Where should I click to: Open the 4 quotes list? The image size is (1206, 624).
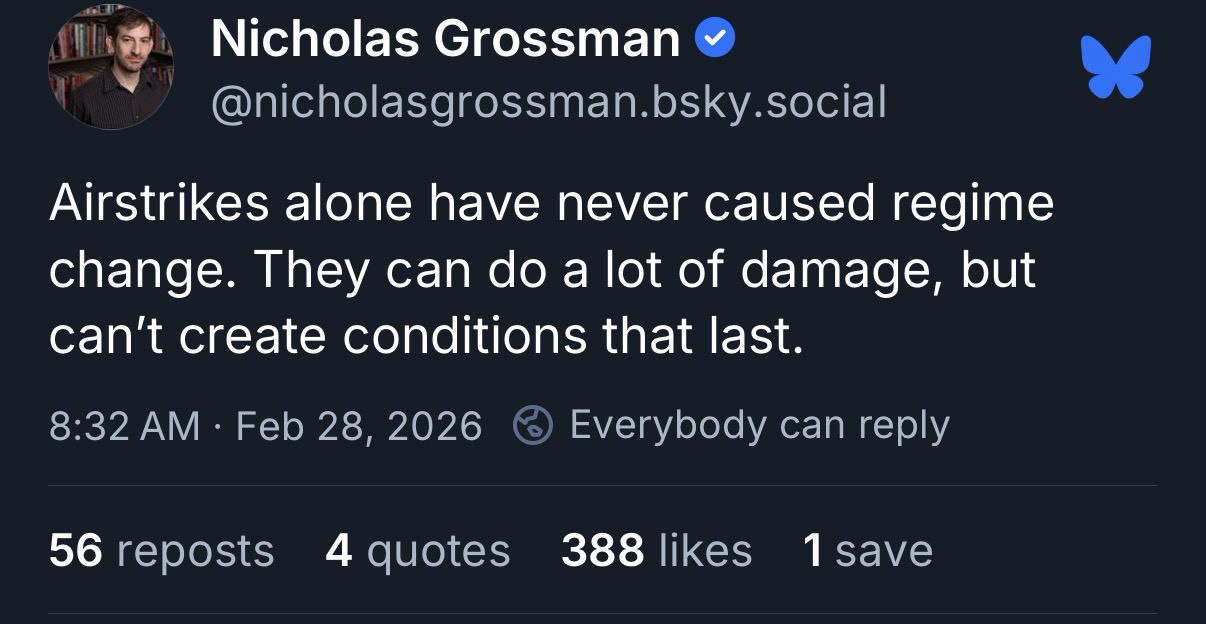[x=417, y=550]
